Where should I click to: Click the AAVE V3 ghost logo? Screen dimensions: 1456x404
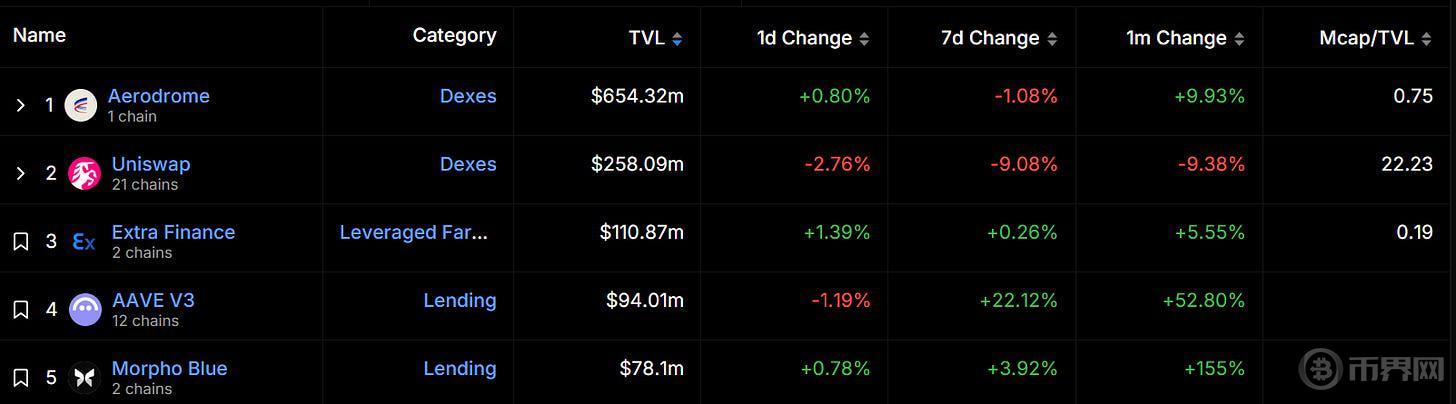85,309
